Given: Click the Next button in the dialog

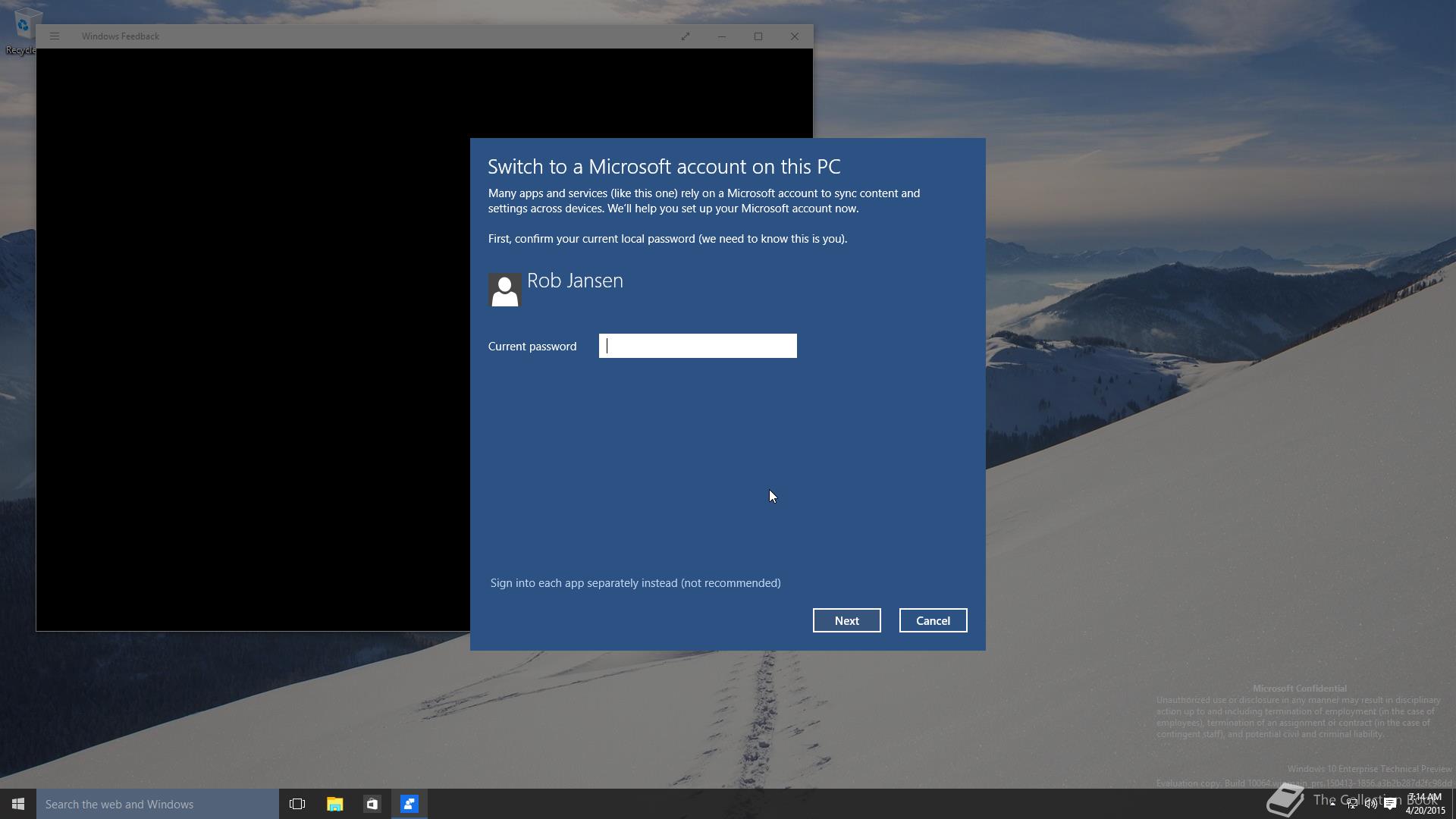Looking at the screenshot, I should 846,620.
